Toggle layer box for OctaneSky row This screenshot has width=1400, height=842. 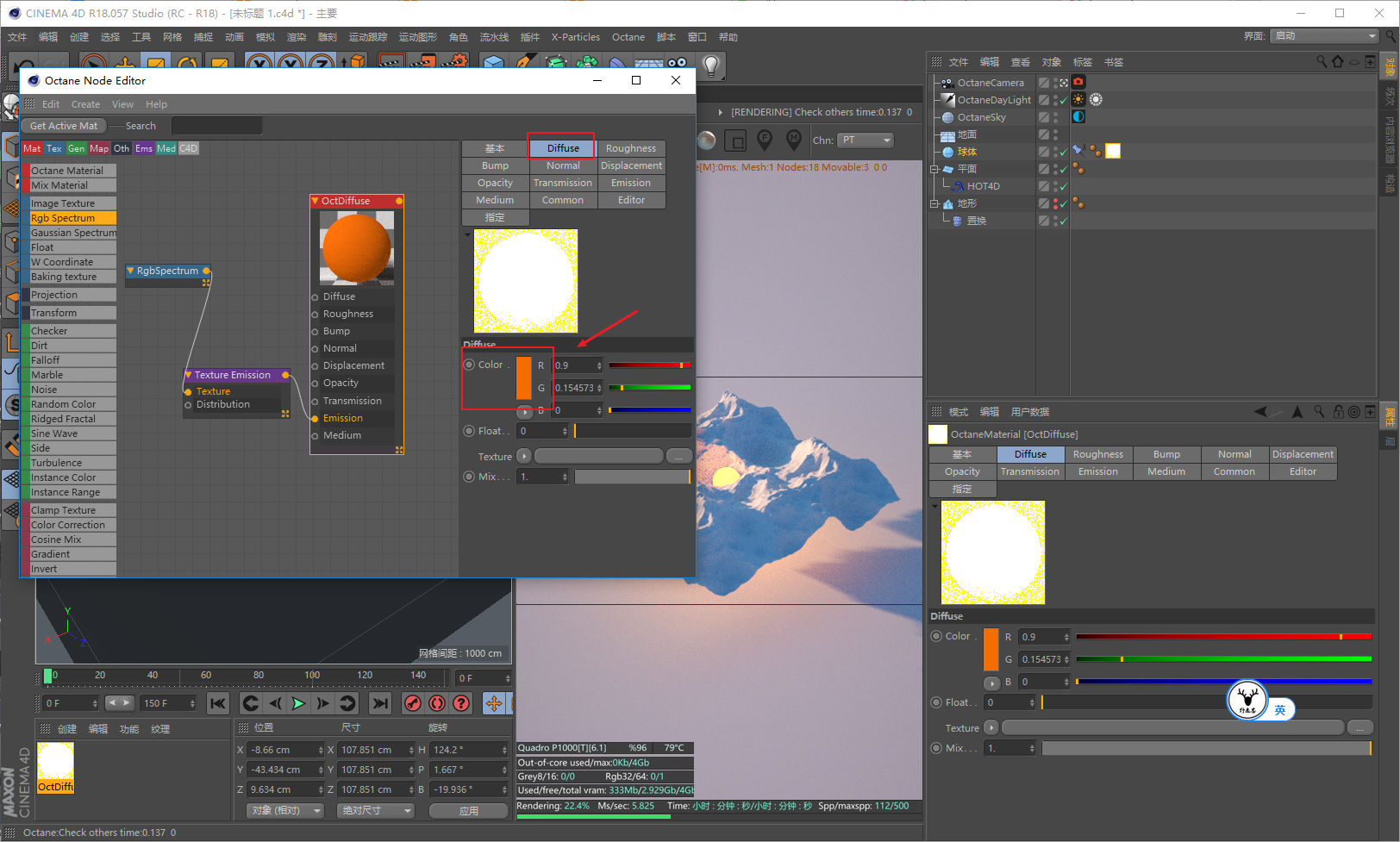click(x=1044, y=117)
